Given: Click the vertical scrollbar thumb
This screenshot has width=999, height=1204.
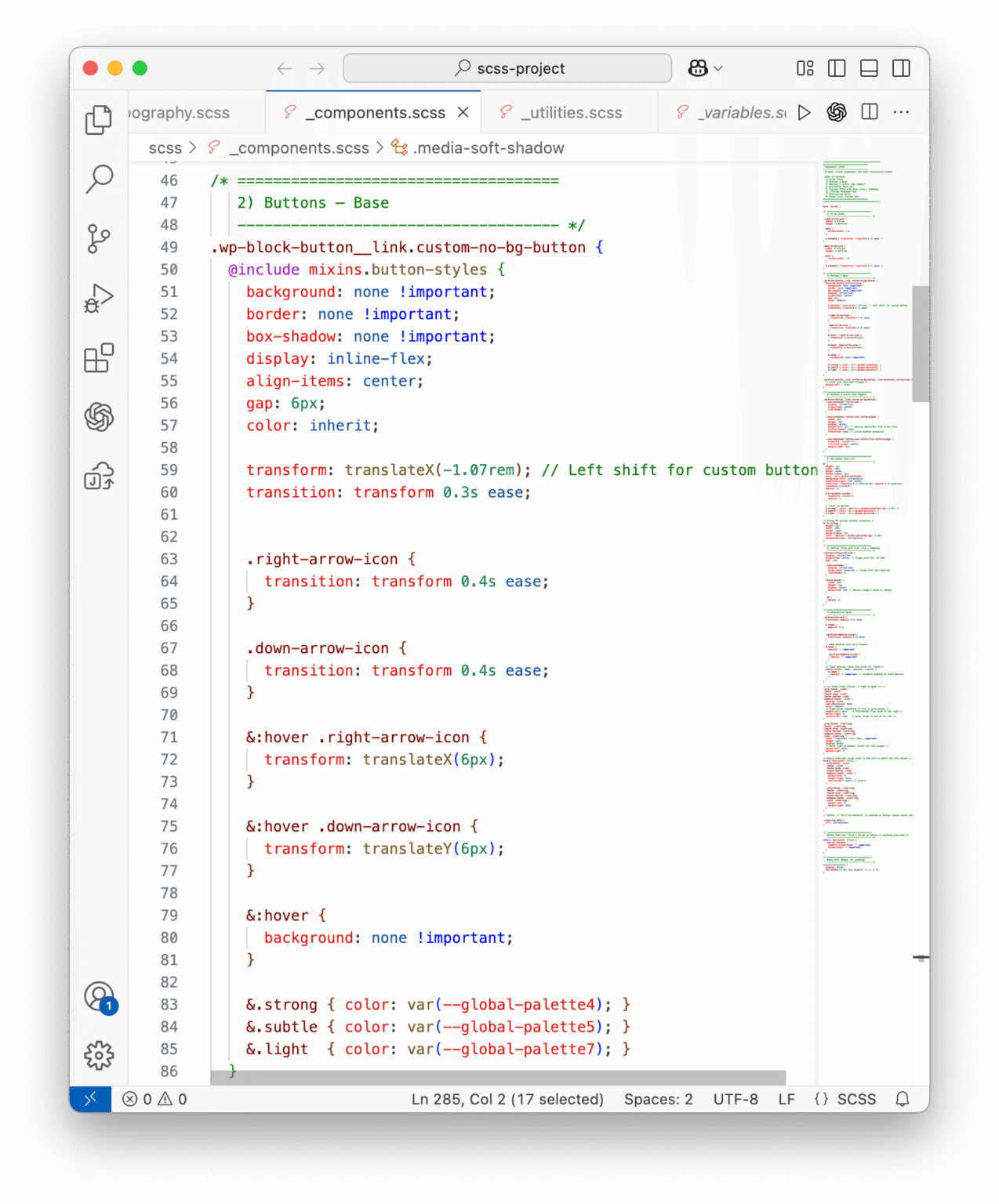Looking at the screenshot, I should tap(921, 343).
